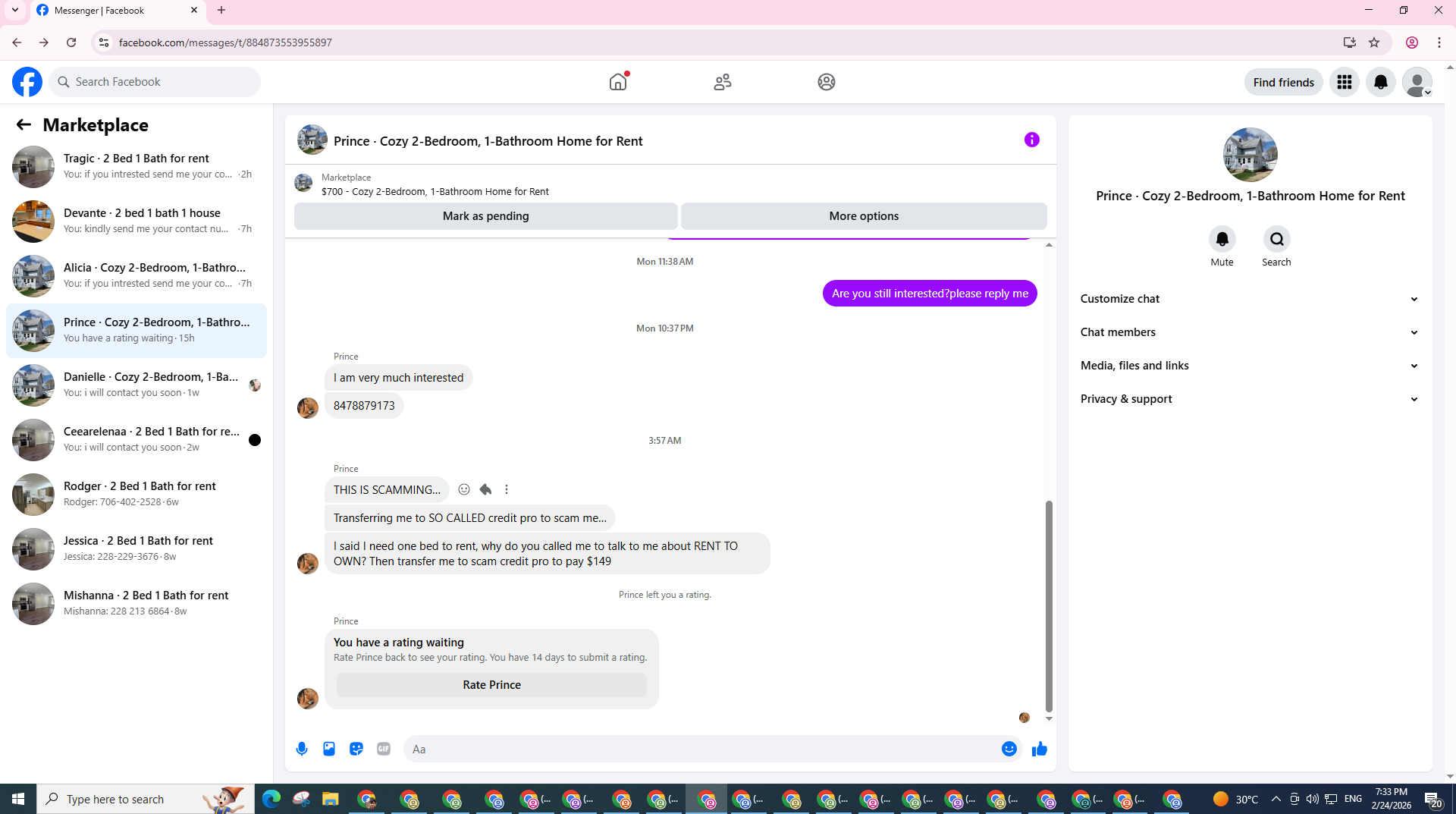
Task: Click install app icon in address bar
Action: (x=1349, y=42)
